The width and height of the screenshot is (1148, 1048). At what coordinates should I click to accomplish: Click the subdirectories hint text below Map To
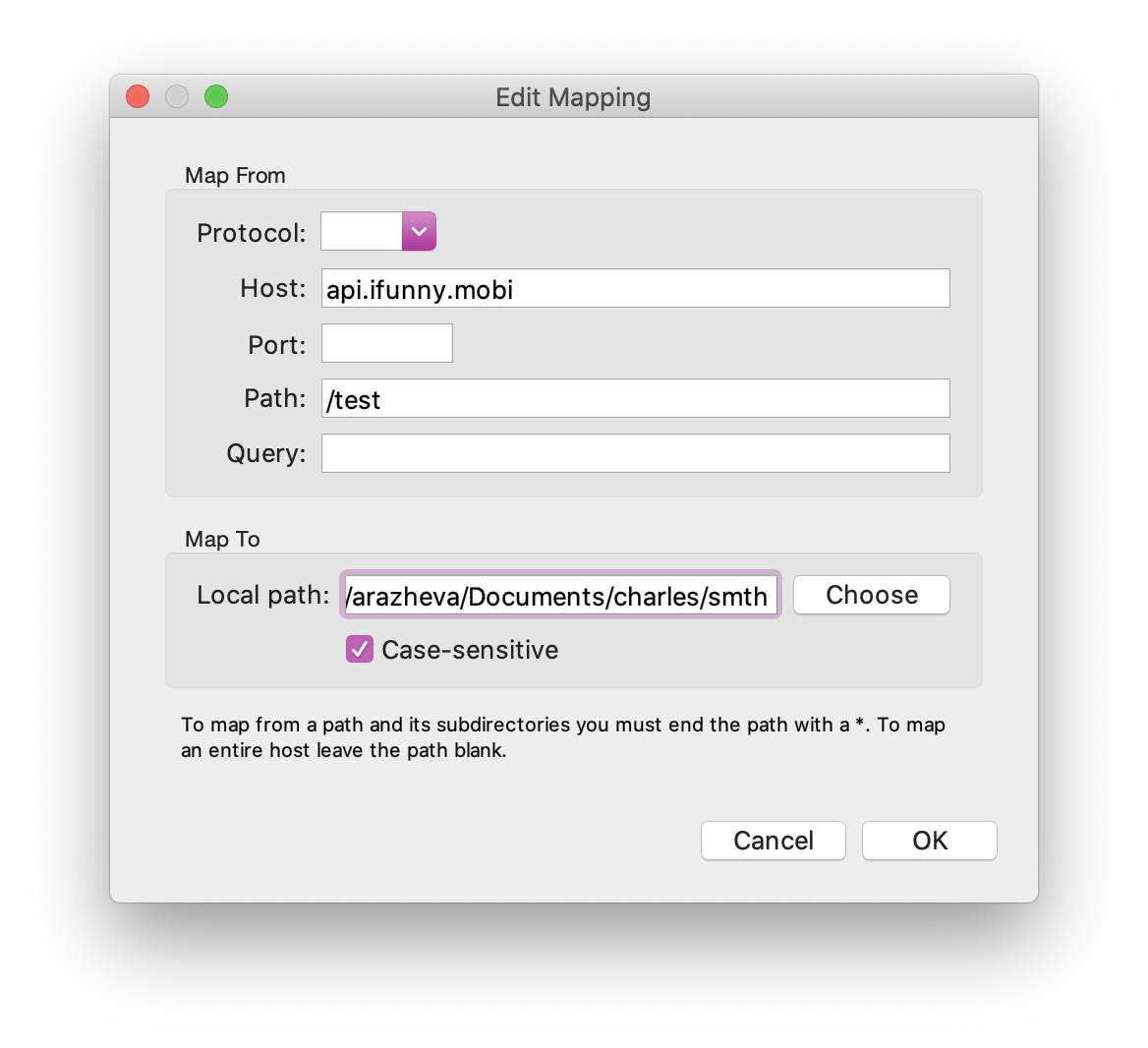pyautogui.click(x=563, y=737)
